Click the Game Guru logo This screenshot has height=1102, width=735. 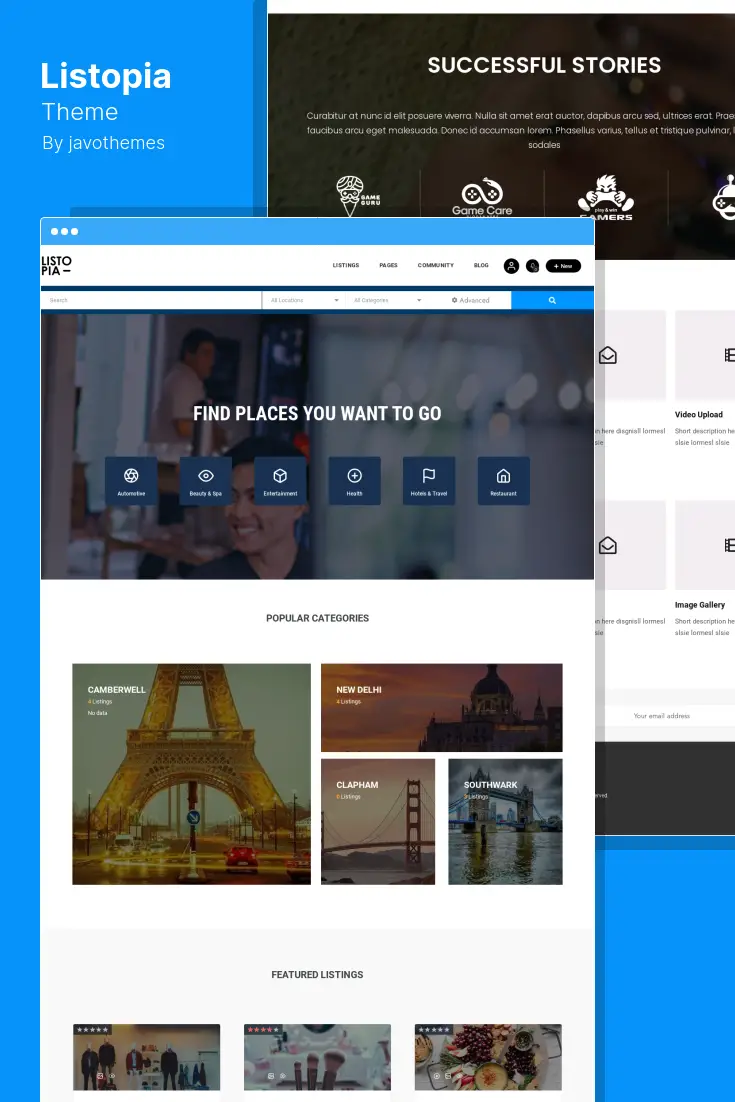pyautogui.click(x=358, y=196)
